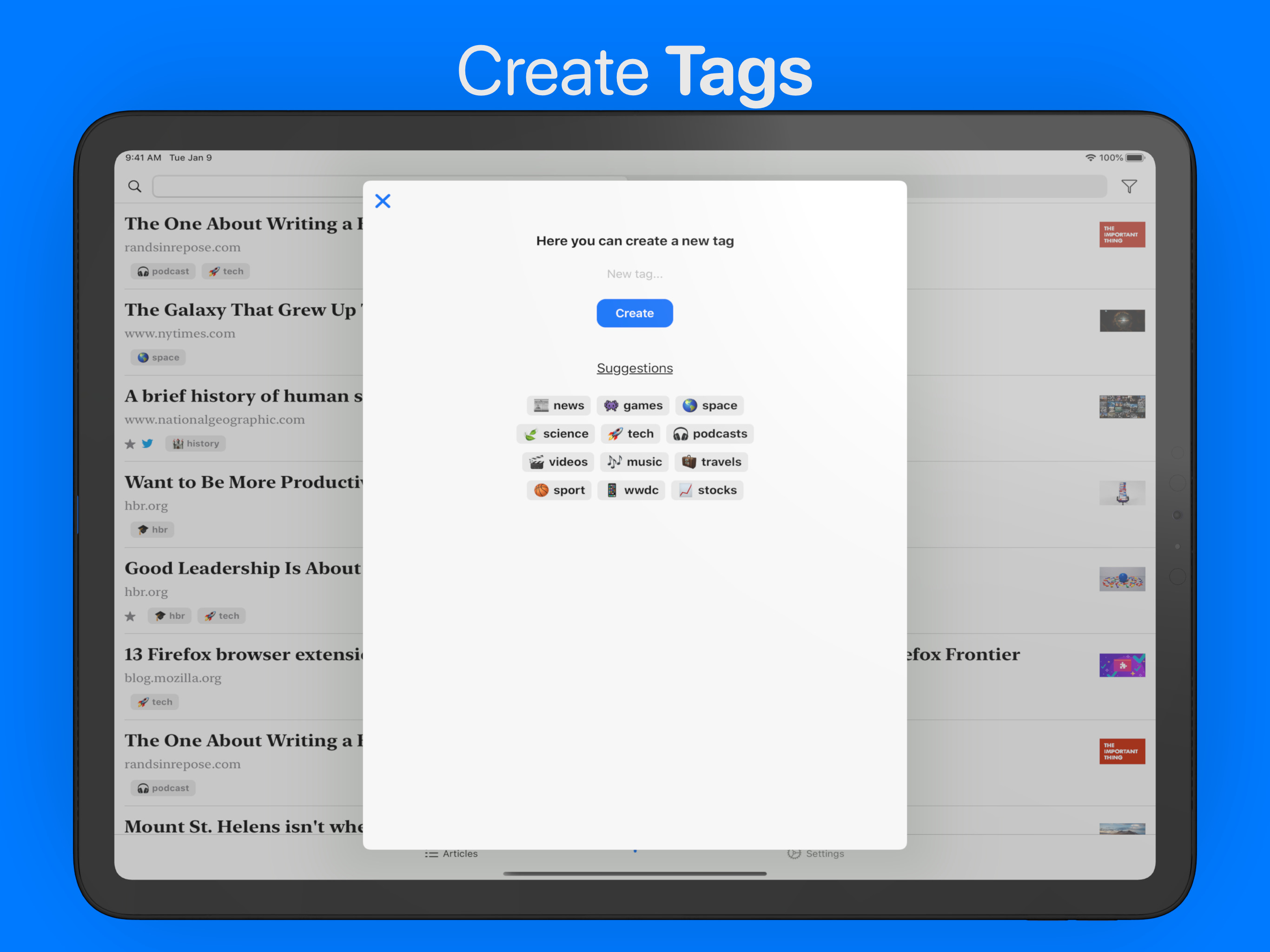The image size is (1270, 952).
Task: Add the sport tag suggestion
Action: [559, 490]
